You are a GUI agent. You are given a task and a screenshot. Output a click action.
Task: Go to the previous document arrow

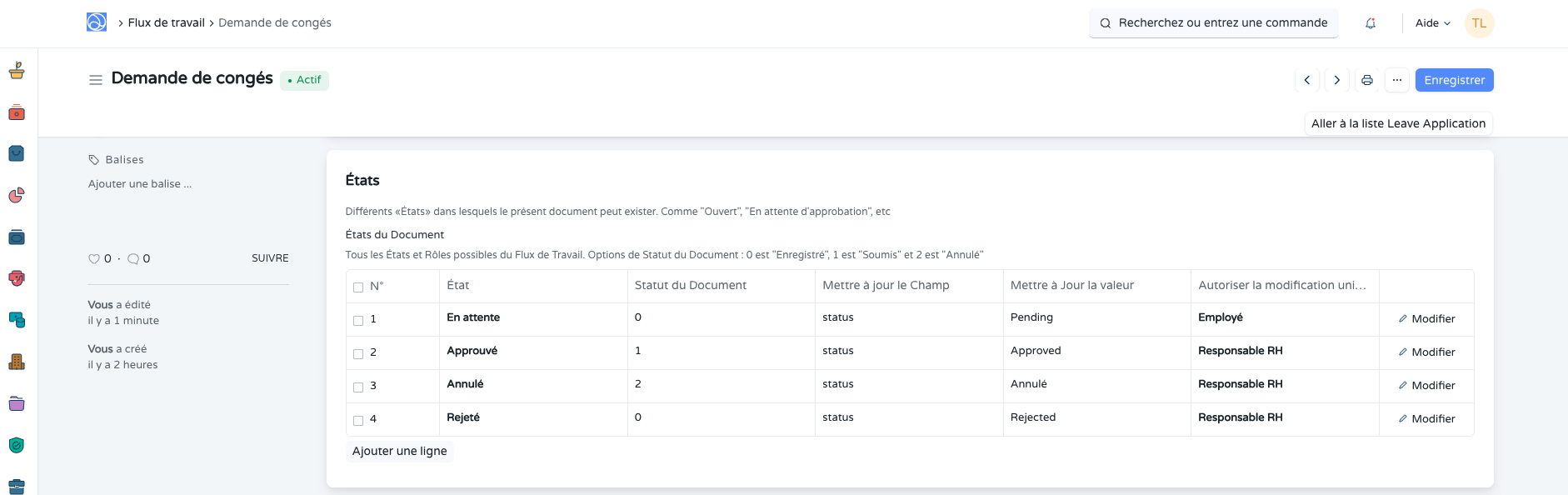coord(1307,80)
